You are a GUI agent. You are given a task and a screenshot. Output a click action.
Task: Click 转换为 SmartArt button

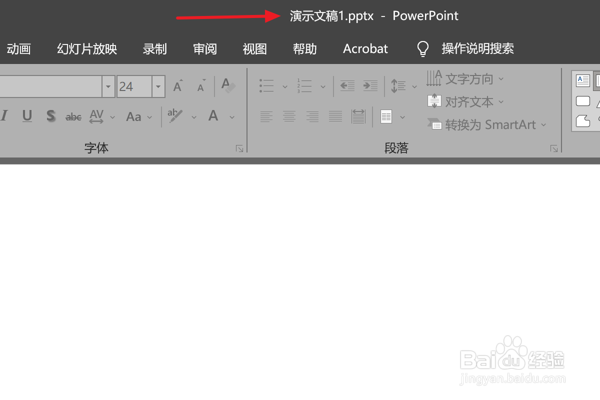(x=486, y=125)
